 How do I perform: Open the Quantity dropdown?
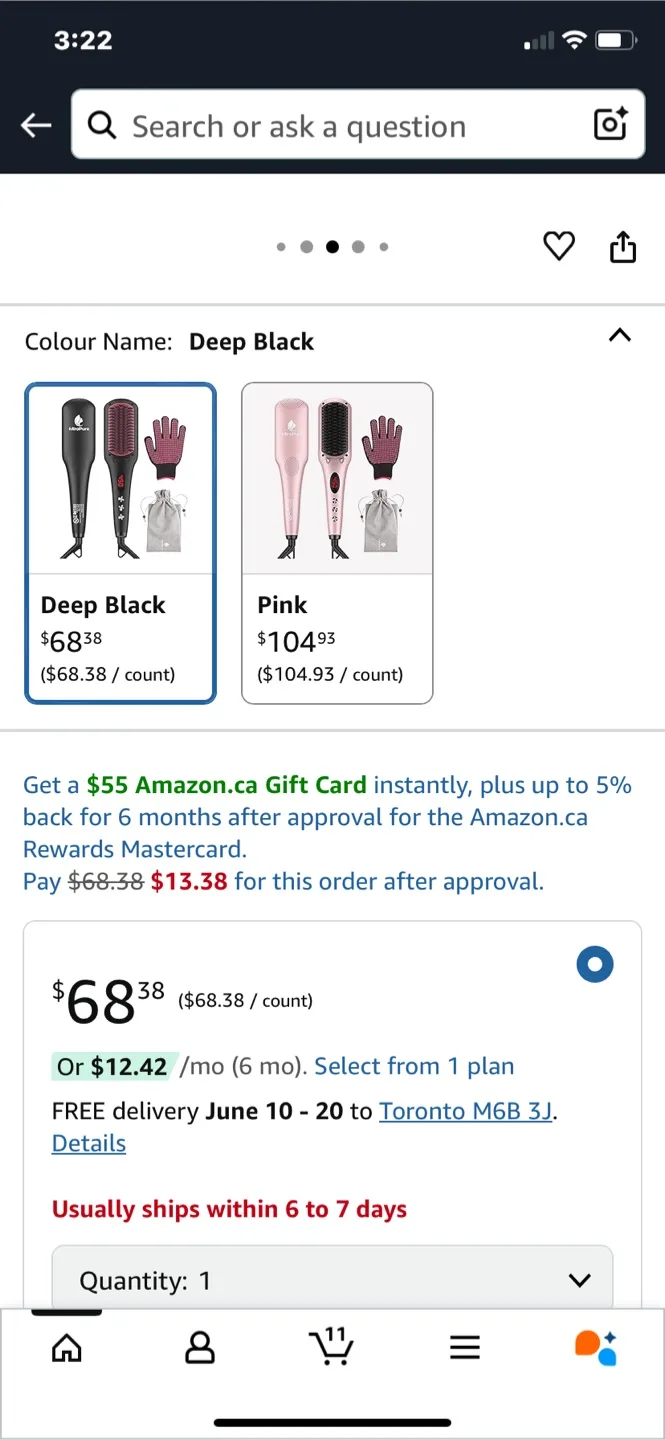[332, 1280]
